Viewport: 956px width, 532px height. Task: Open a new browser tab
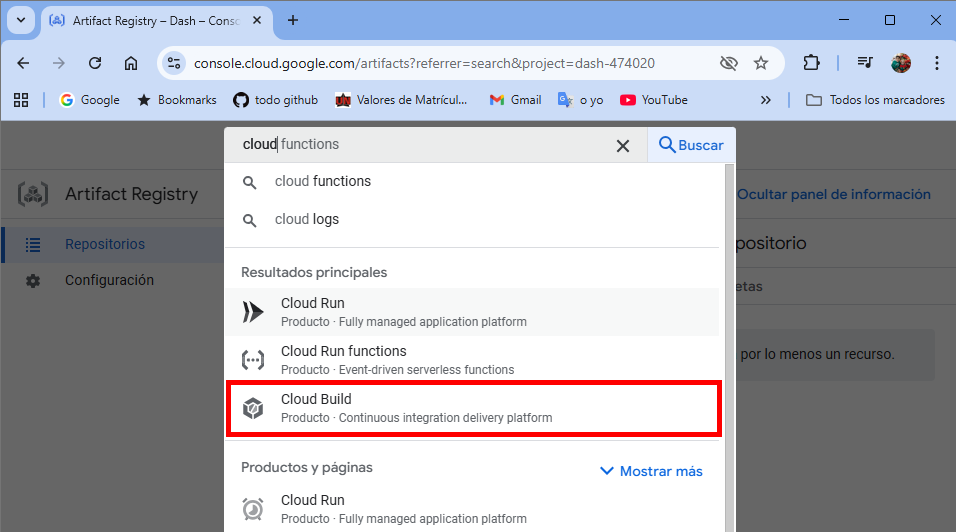[x=293, y=21]
